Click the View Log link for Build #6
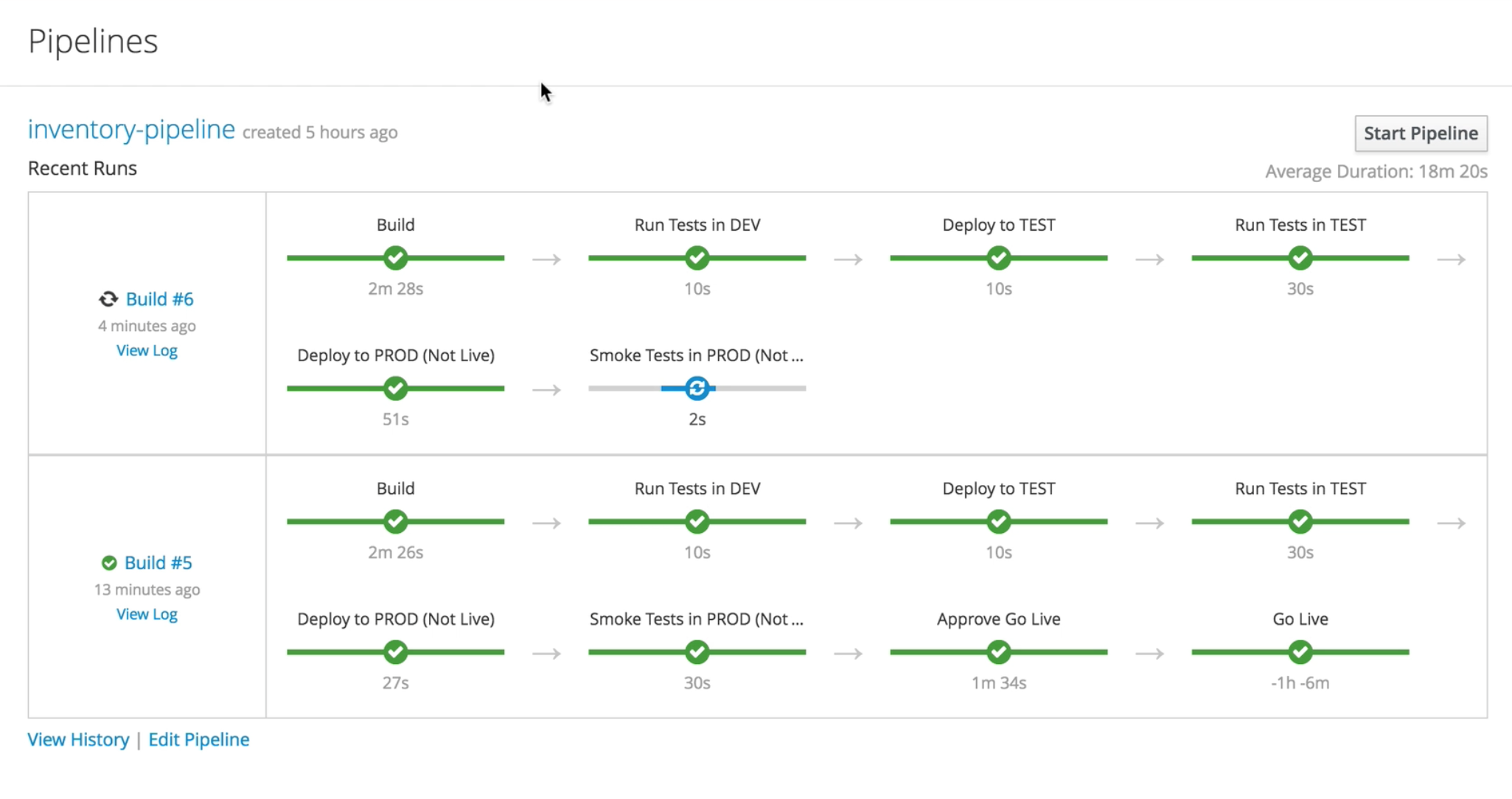Screen dimensions: 1512x799 point(147,350)
